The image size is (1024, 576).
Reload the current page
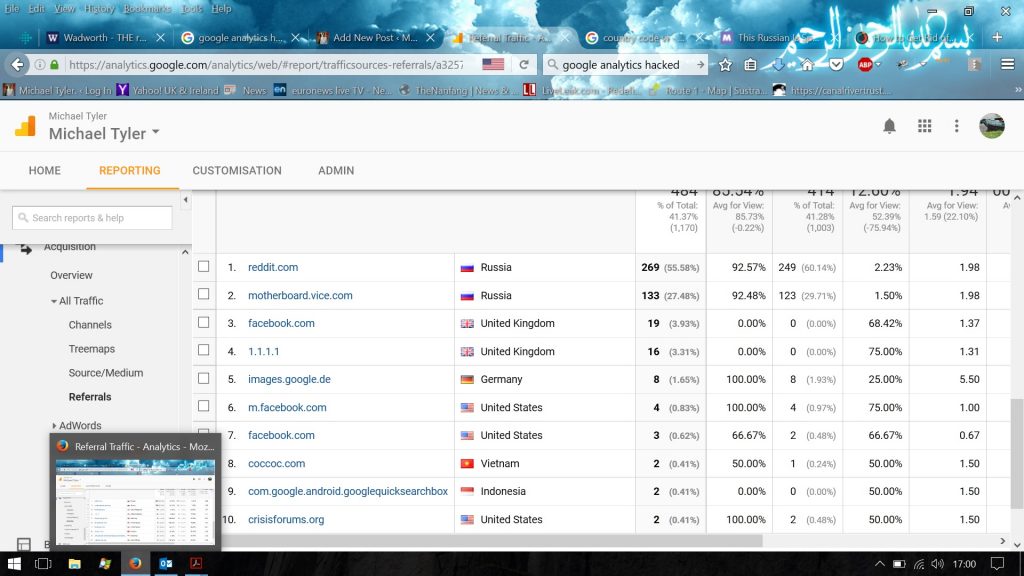524,65
